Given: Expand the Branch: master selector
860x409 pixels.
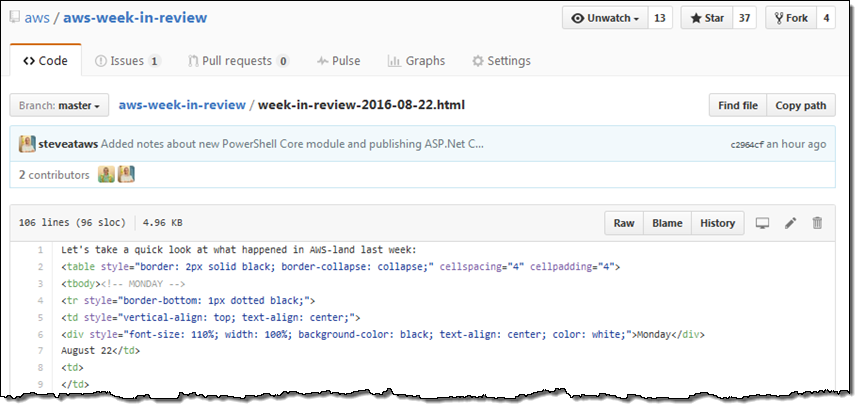Looking at the screenshot, I should coord(59,105).
